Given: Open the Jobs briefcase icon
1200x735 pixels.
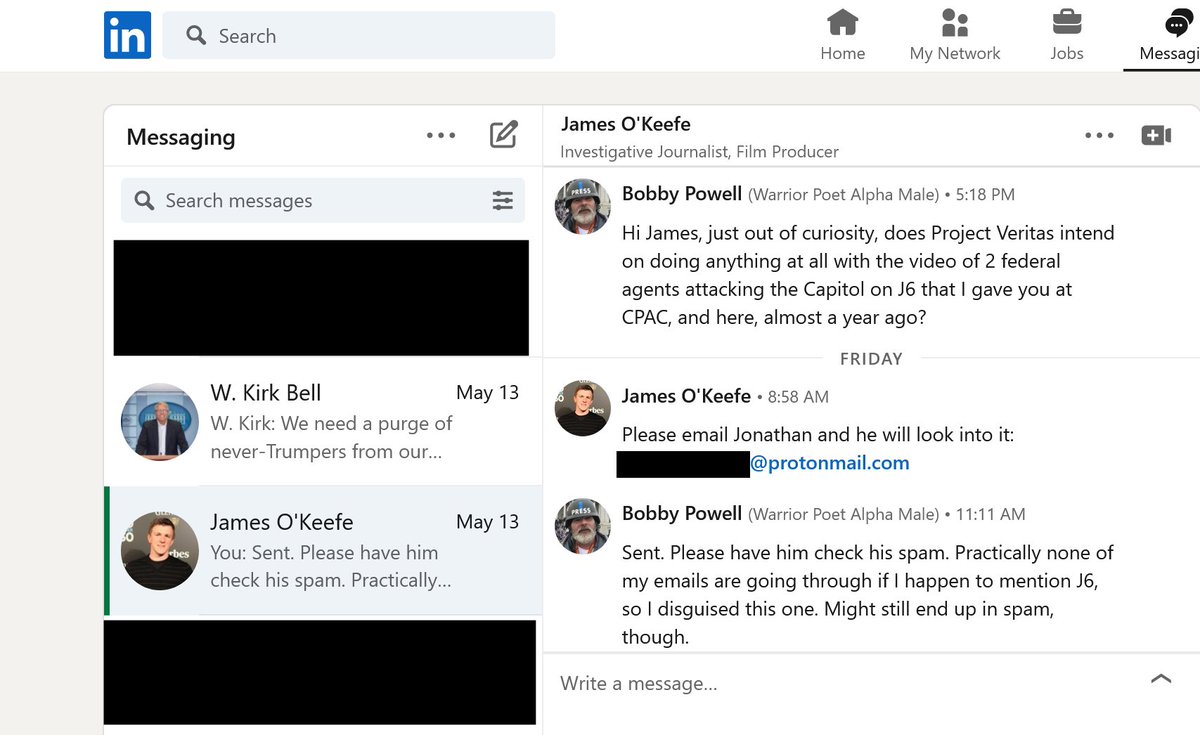Looking at the screenshot, I should coord(1066,23).
